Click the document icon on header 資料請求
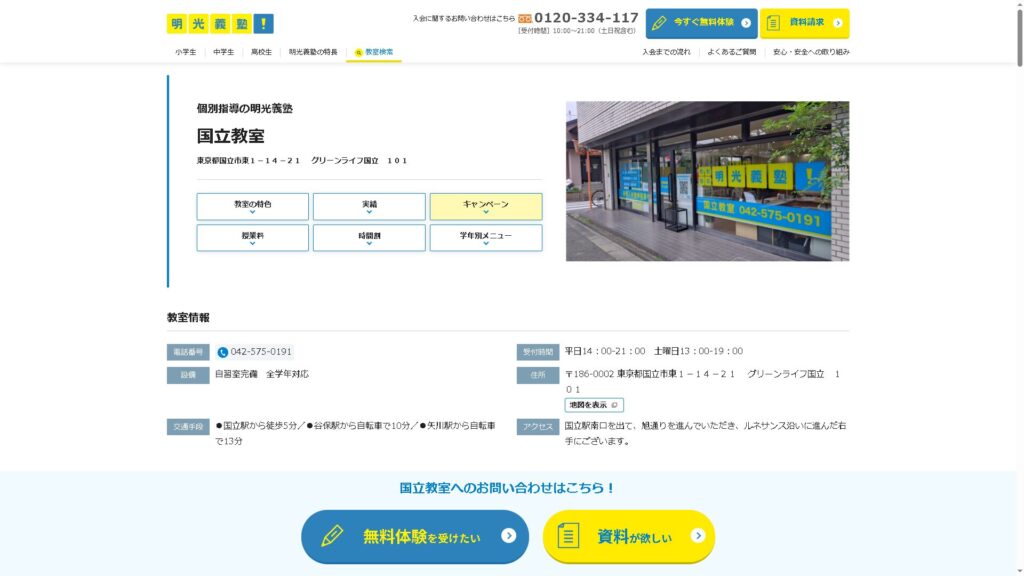1024x576 pixels. (x=774, y=23)
